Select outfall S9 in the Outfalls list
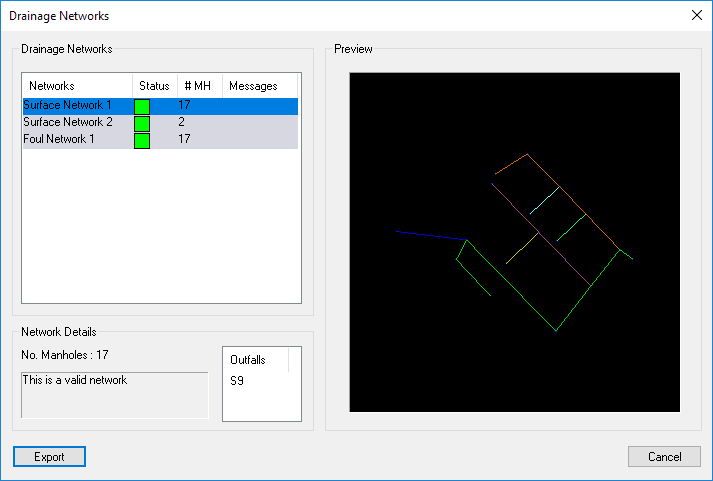 (237, 381)
